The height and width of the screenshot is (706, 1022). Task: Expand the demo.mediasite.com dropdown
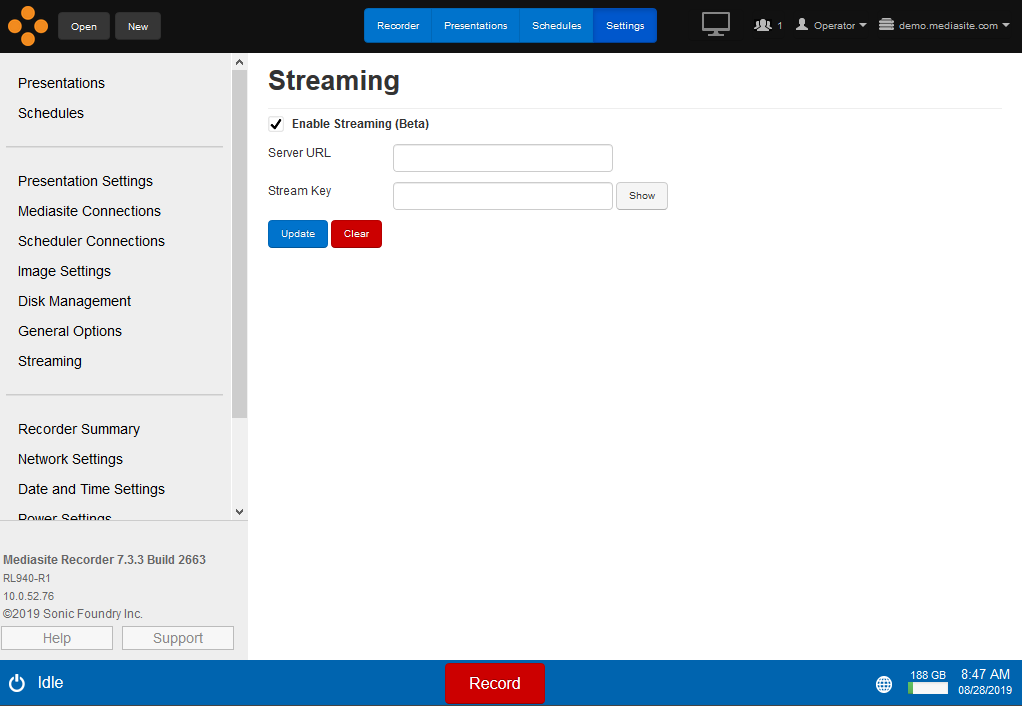1006,25
